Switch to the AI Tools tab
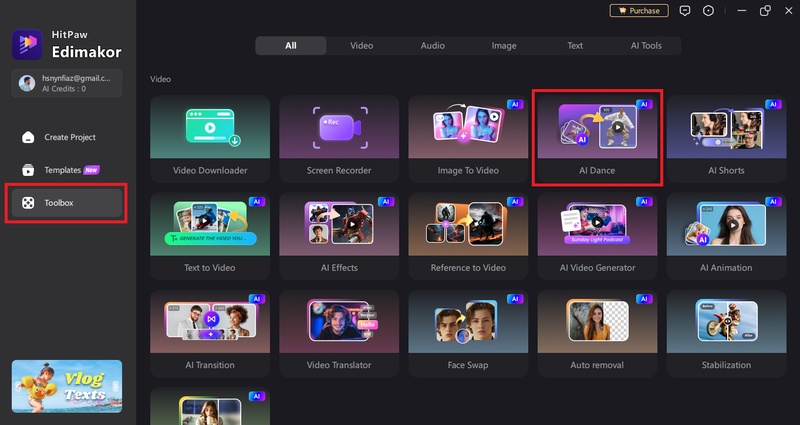The height and width of the screenshot is (425, 800). click(646, 45)
